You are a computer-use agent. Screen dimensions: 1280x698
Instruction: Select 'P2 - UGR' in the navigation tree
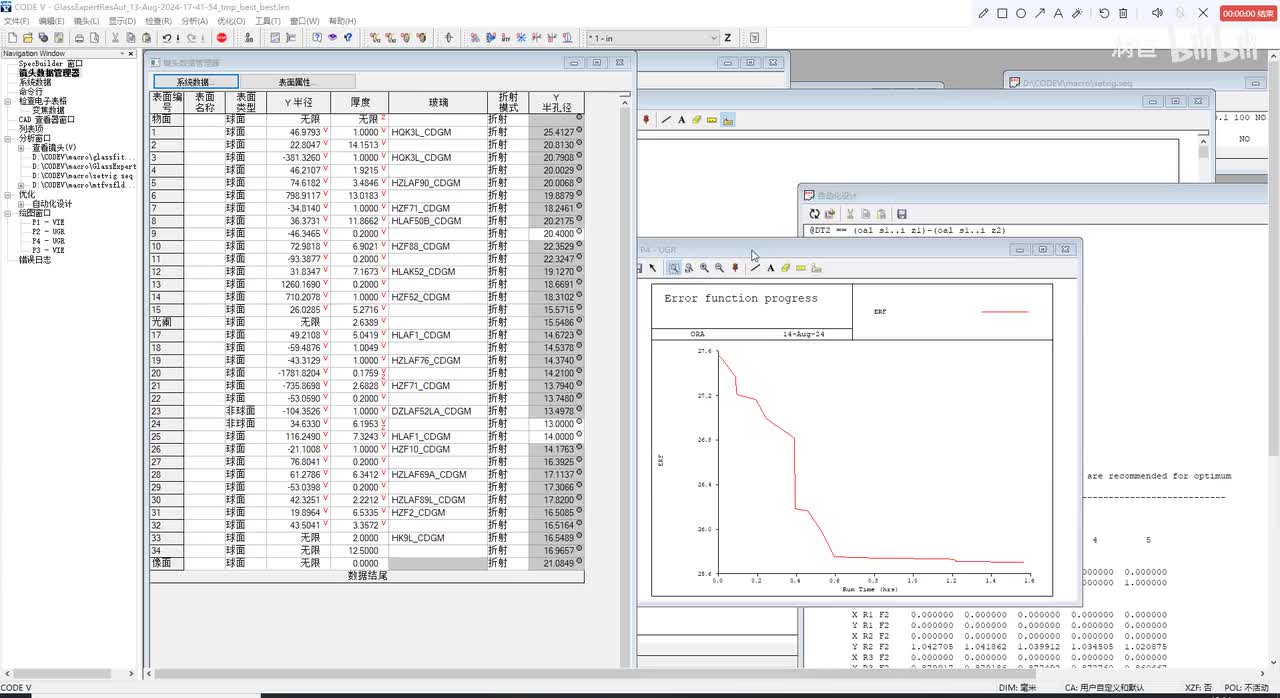click(48, 232)
